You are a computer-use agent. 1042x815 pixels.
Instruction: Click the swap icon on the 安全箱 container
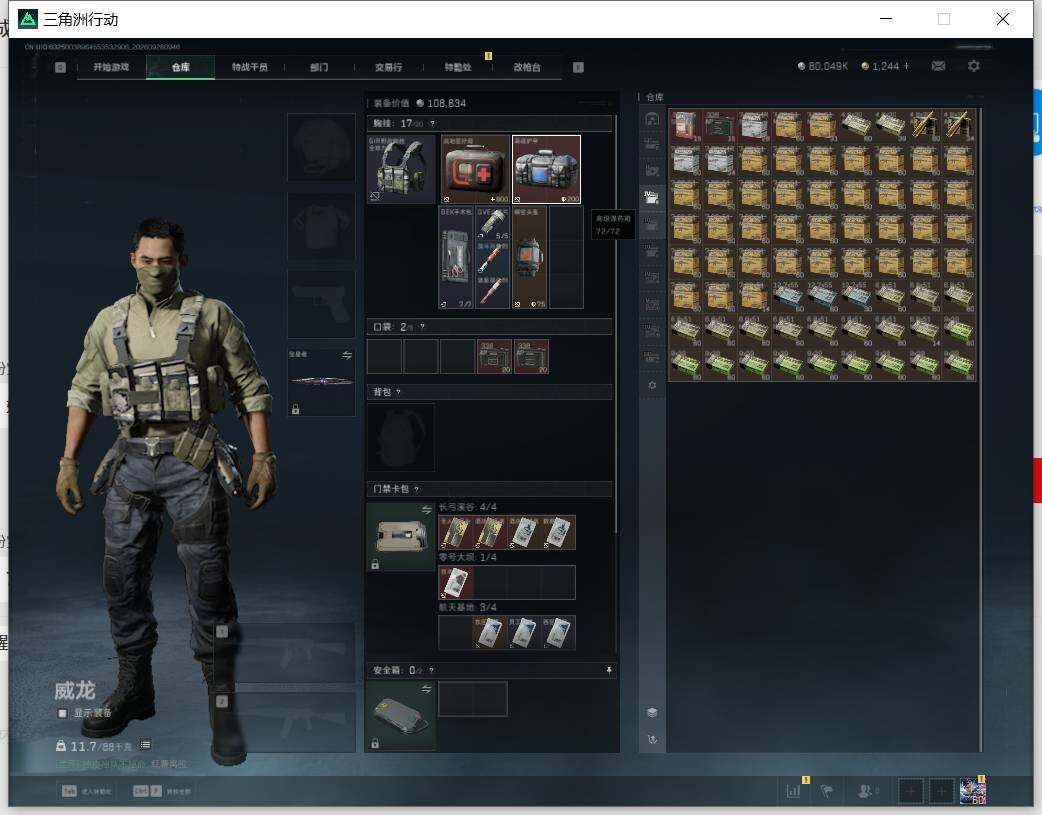coord(426,689)
